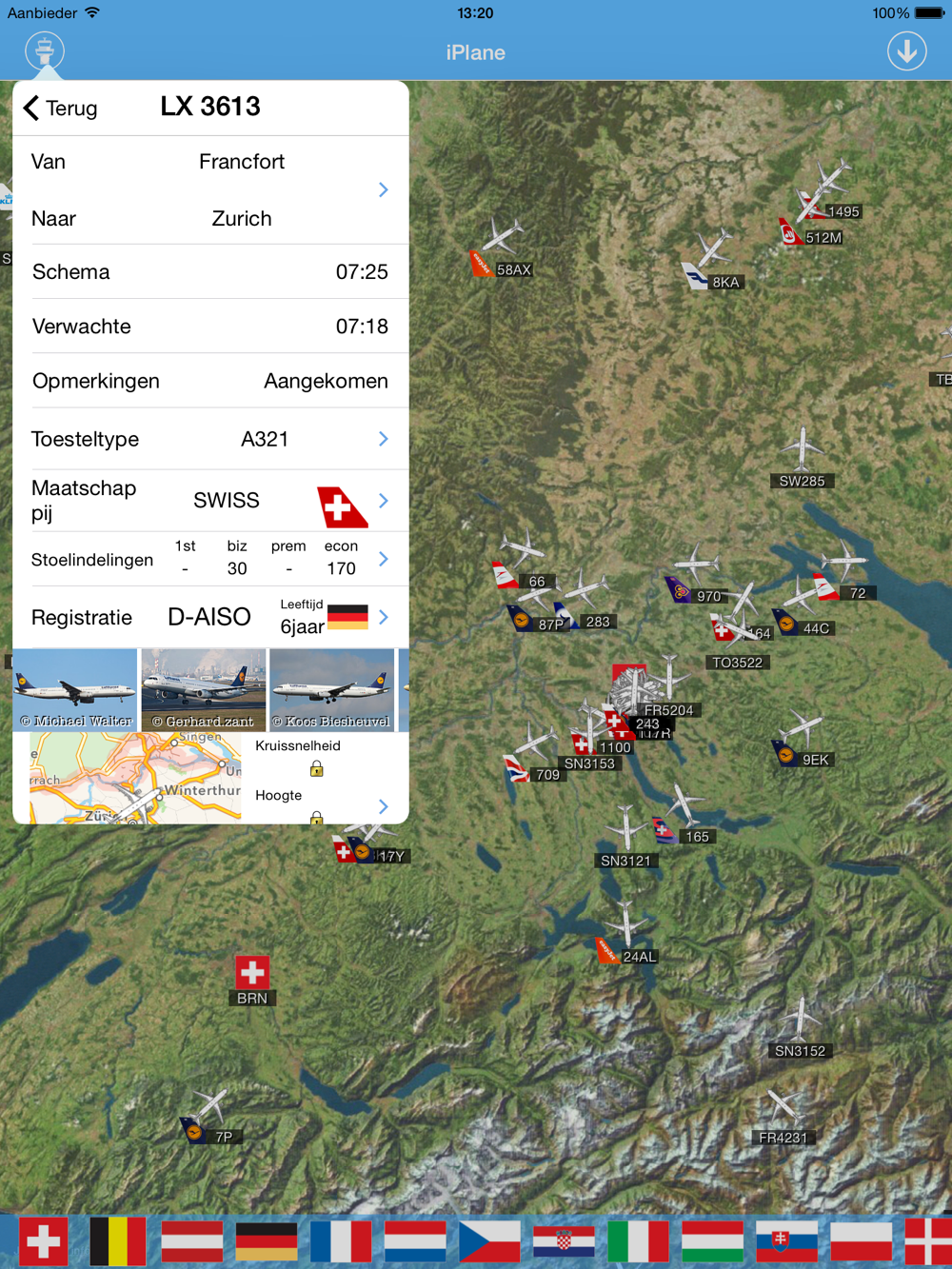This screenshot has width=952, height=1269.
Task: Tap the flight label FR5204
Action: click(x=668, y=710)
